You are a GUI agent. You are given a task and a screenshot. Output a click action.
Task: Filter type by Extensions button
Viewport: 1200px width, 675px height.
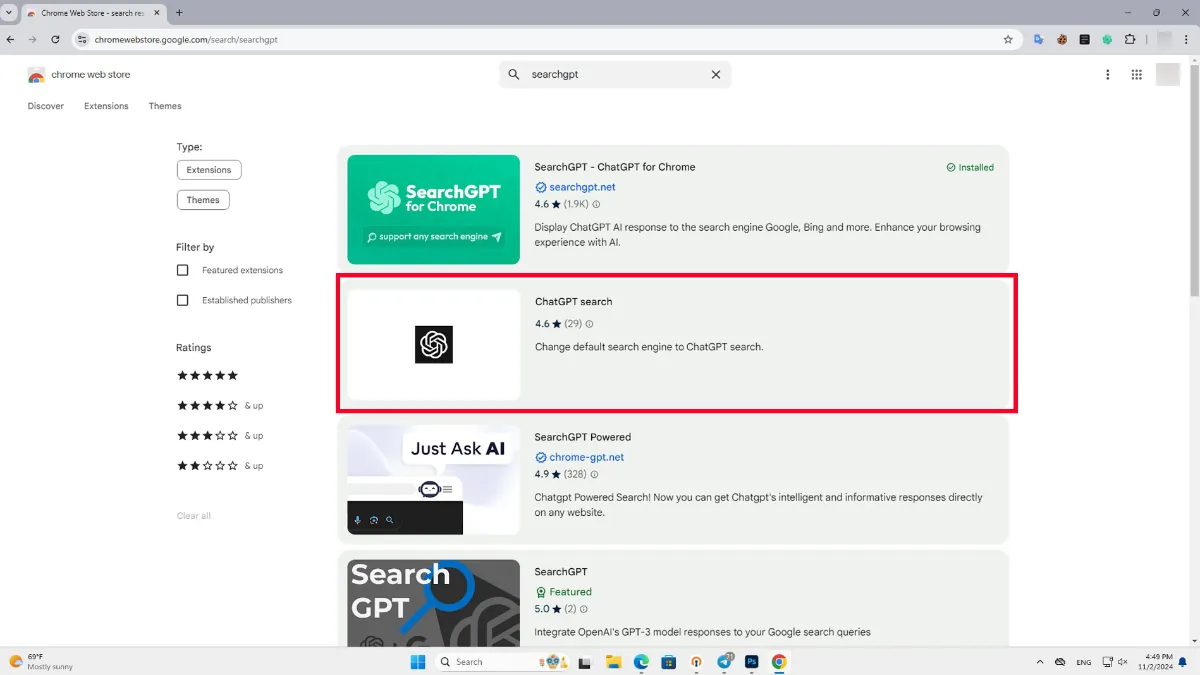[x=209, y=170]
